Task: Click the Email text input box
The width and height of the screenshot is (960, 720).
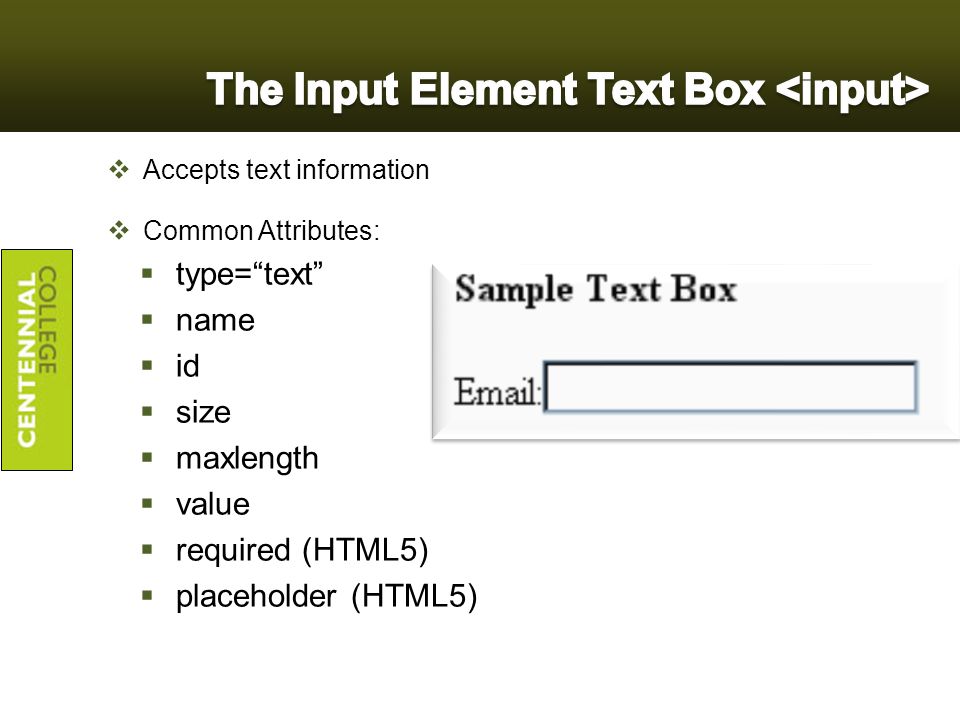Action: pos(730,387)
